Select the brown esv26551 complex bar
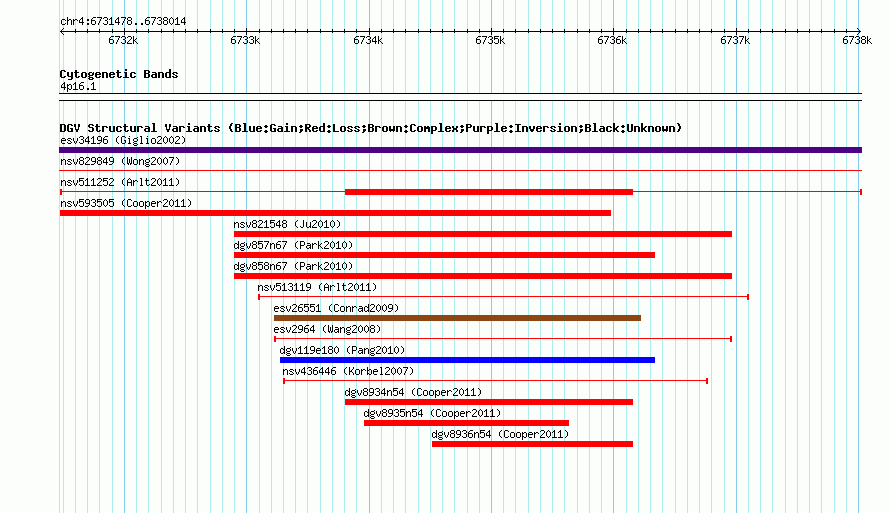This screenshot has height=513, width=890. pos(457,318)
